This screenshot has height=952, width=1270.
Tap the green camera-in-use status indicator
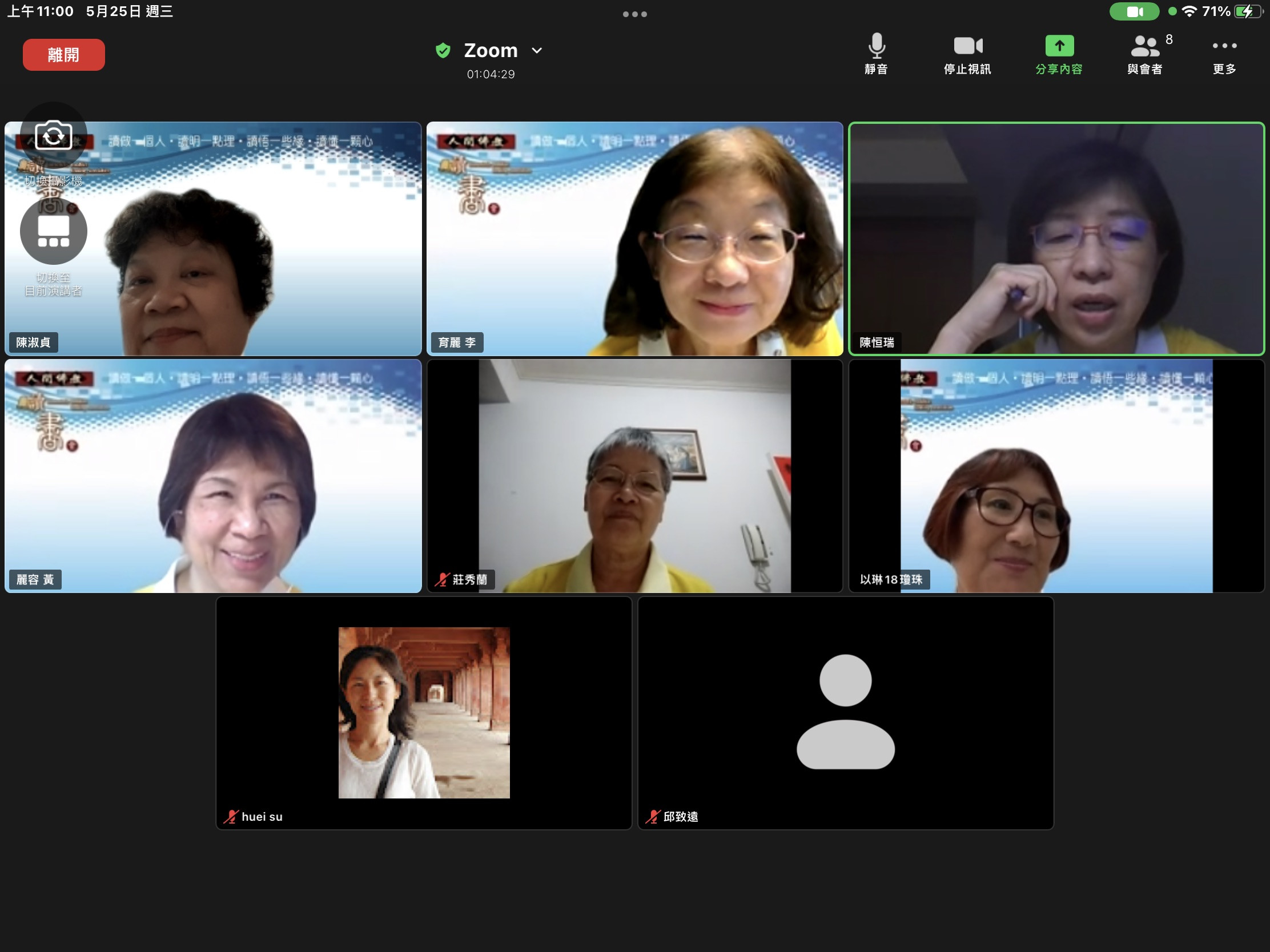pyautogui.click(x=1134, y=11)
